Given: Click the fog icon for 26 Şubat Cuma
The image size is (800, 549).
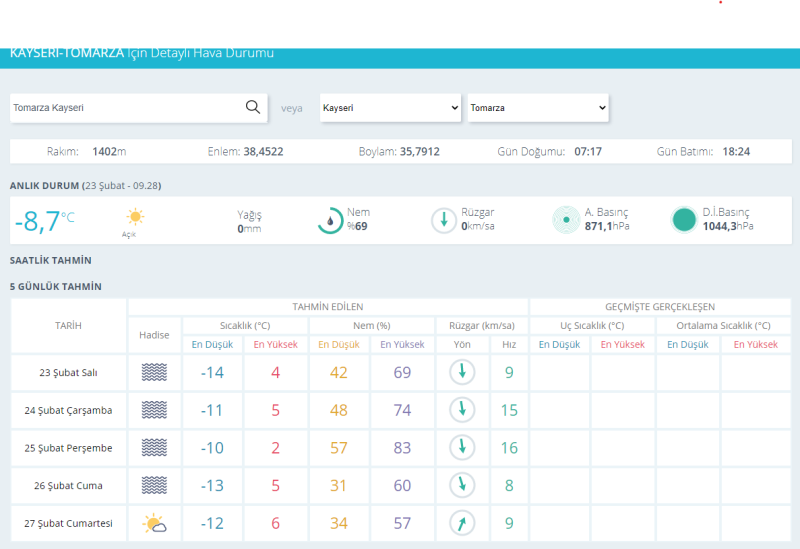Looking at the screenshot, I should pyautogui.click(x=154, y=485).
